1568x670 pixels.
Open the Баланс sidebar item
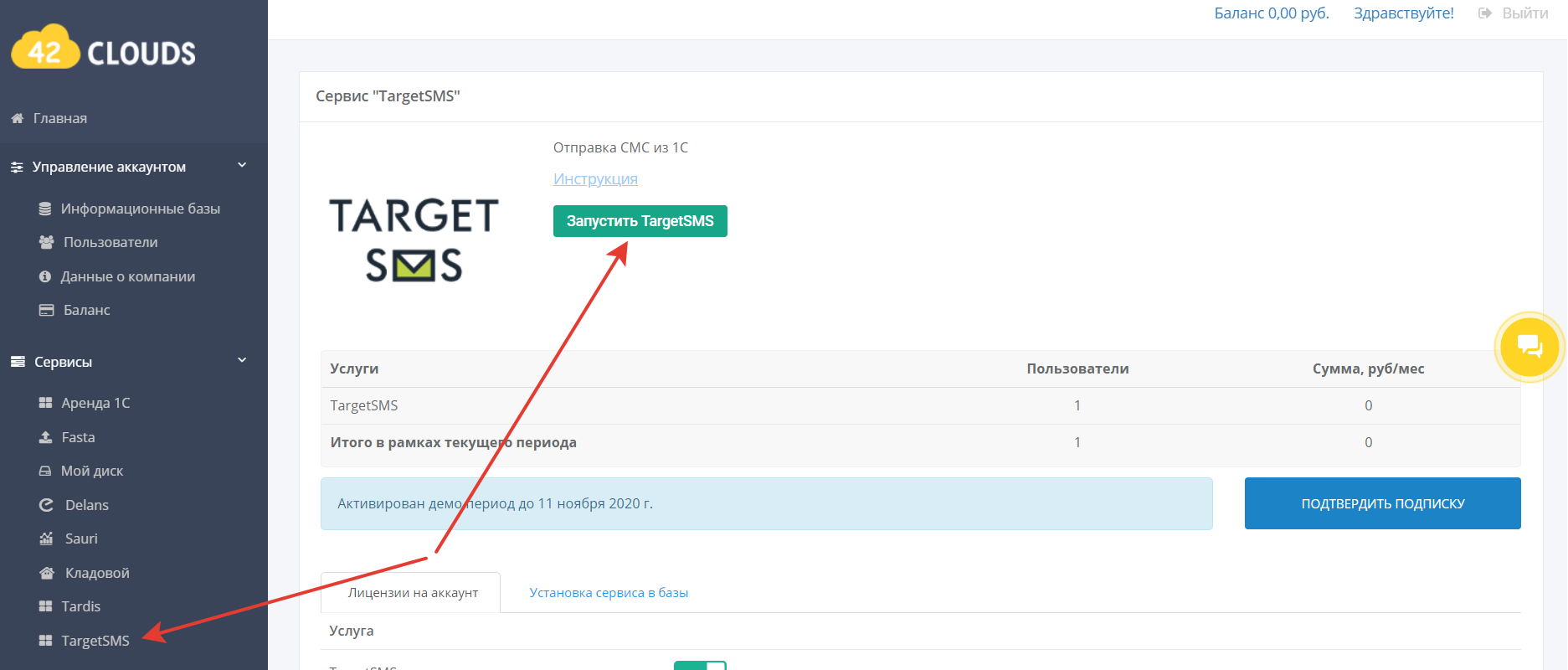[x=87, y=310]
